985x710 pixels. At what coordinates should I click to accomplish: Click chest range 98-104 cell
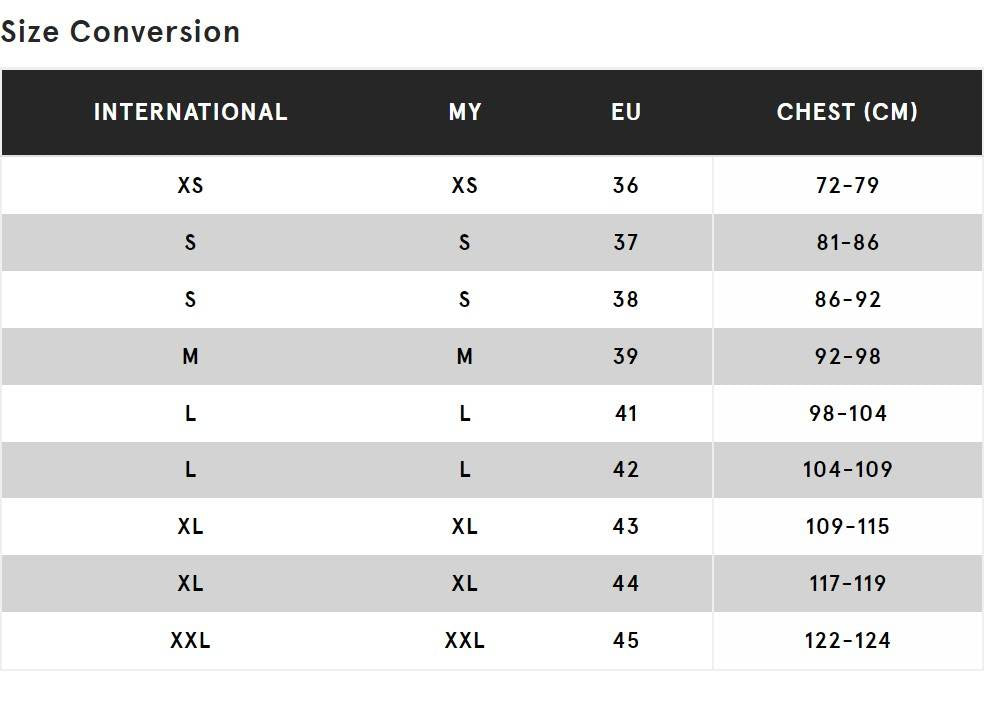(x=847, y=414)
